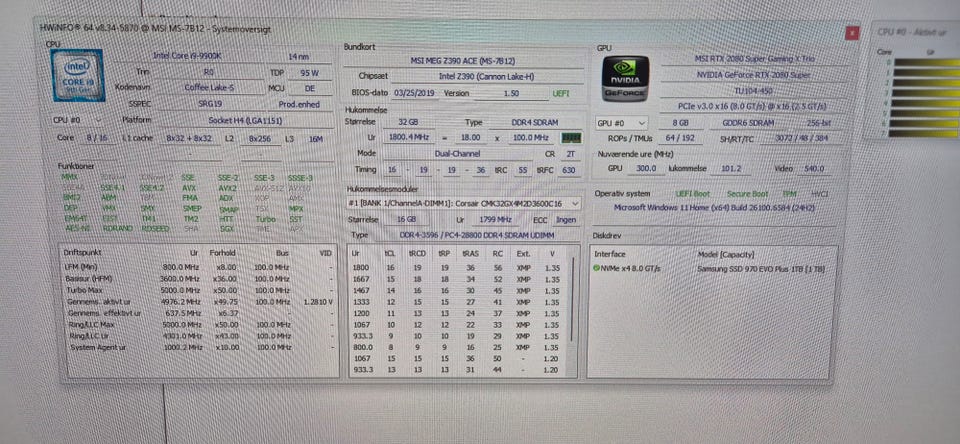
Task: Click the Core 0 usage bar in CPU #0 window
Action: 924,62
